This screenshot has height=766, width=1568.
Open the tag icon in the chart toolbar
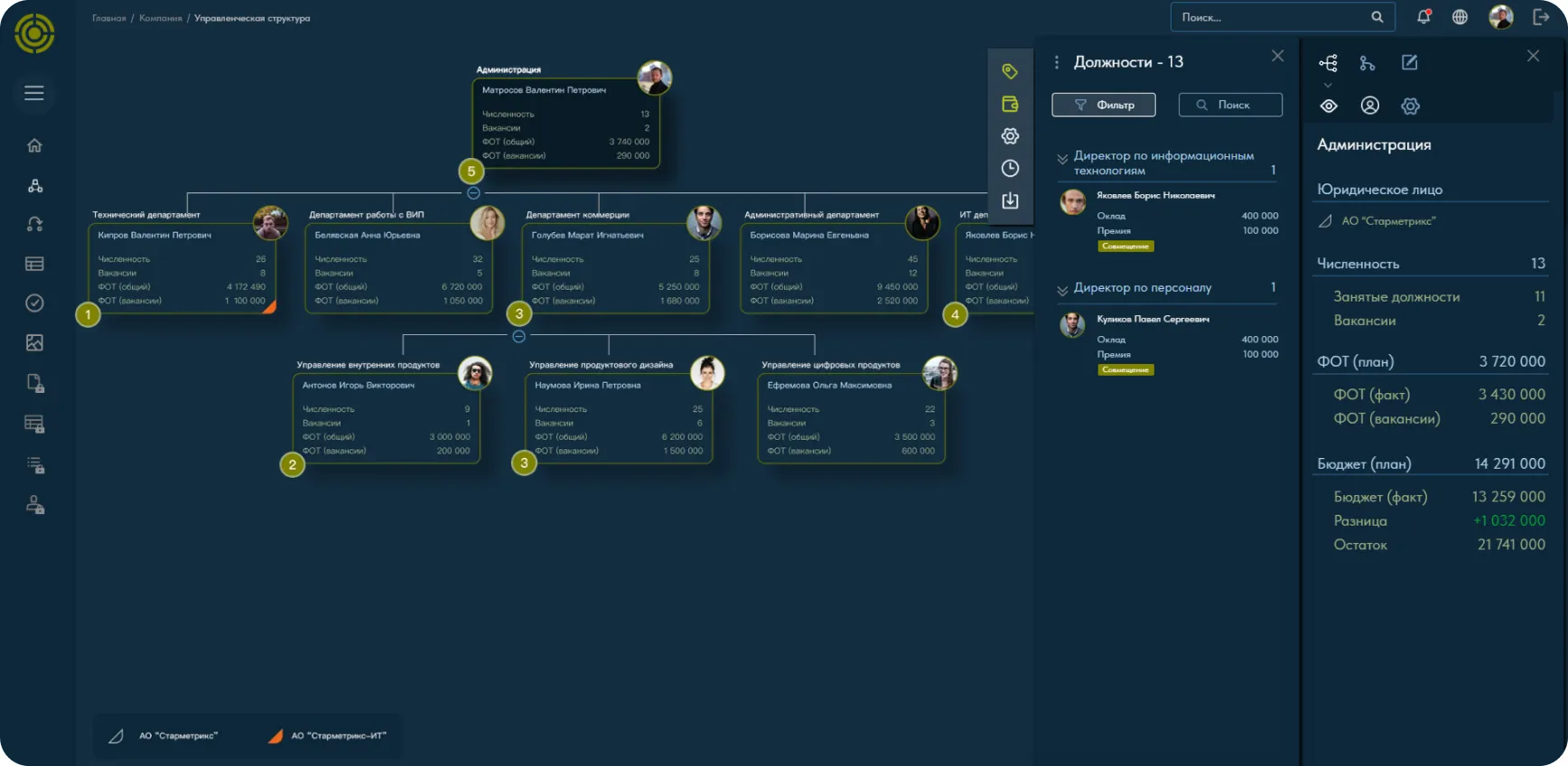(1010, 71)
